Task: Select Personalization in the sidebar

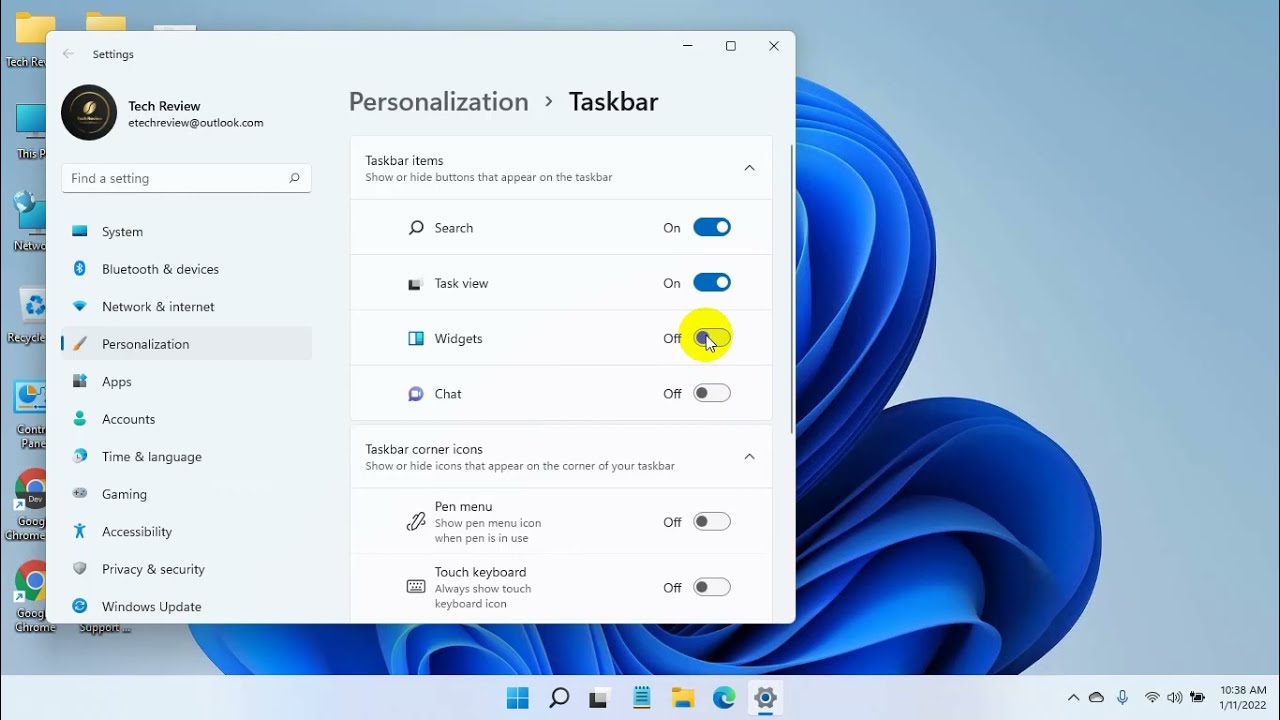Action: 186,344
